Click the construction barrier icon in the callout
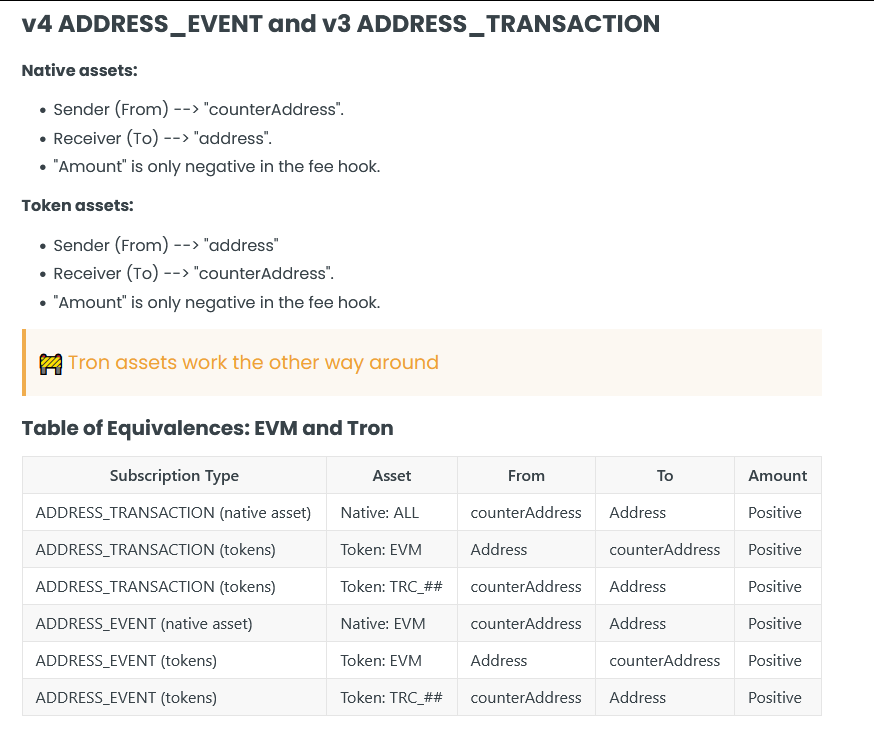 tap(51, 363)
